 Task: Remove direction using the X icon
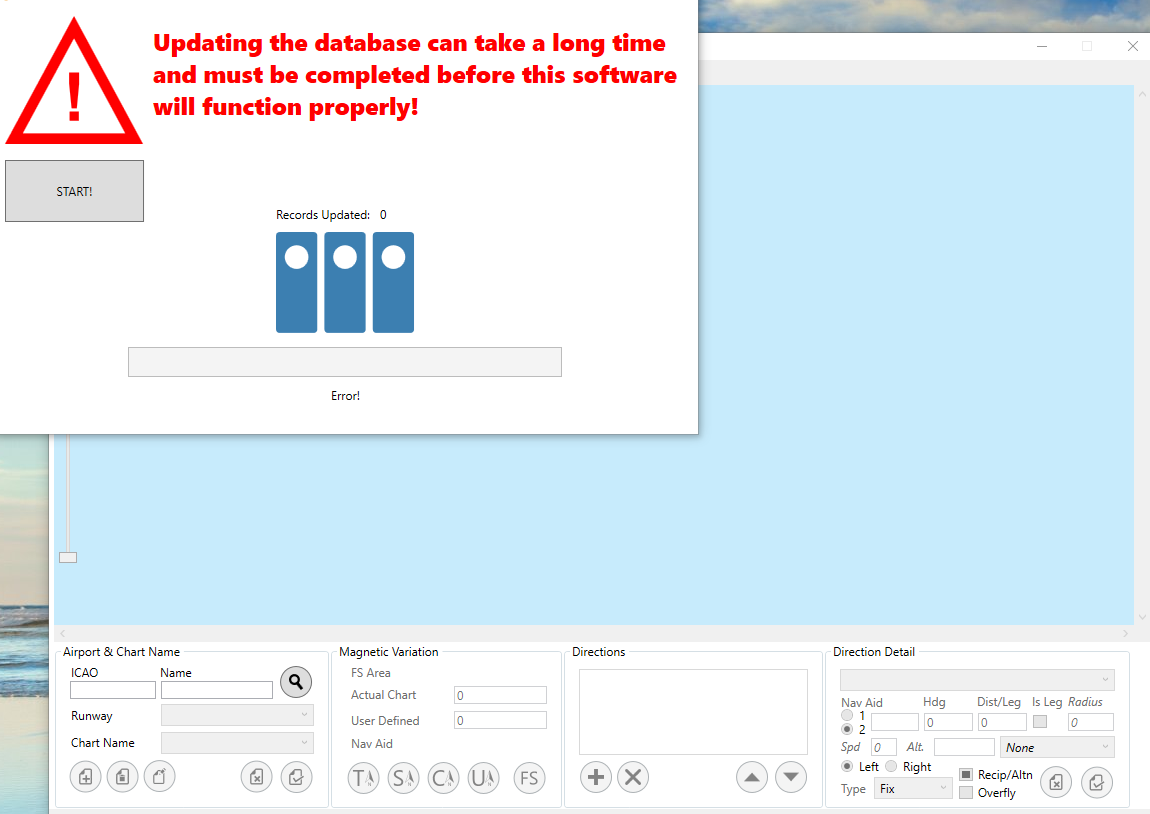632,777
